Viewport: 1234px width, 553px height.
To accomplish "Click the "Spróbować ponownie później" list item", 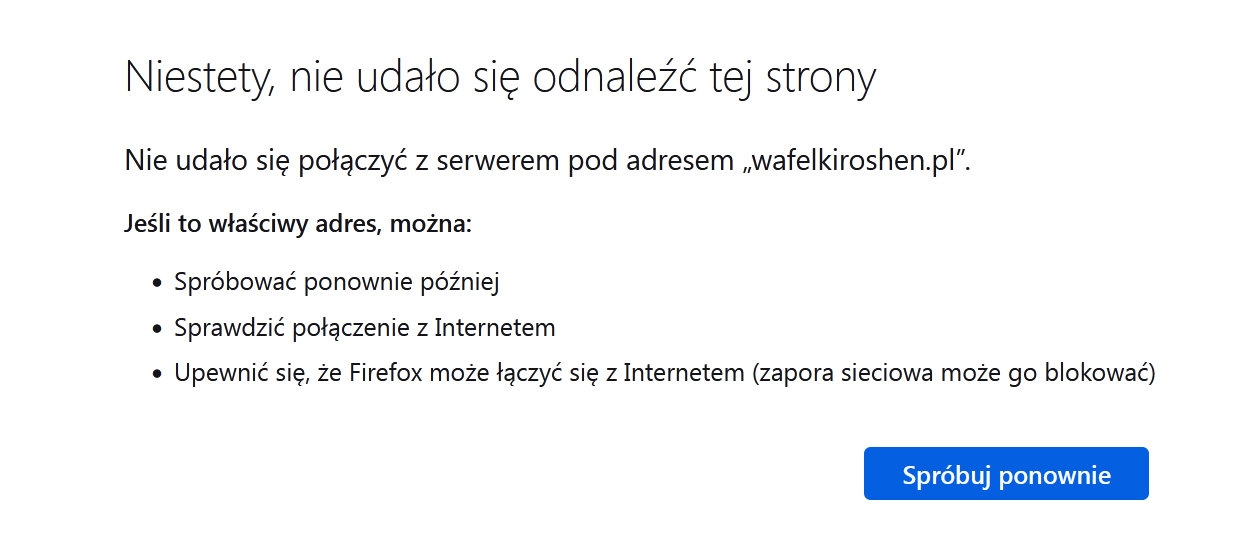I will pos(336,281).
